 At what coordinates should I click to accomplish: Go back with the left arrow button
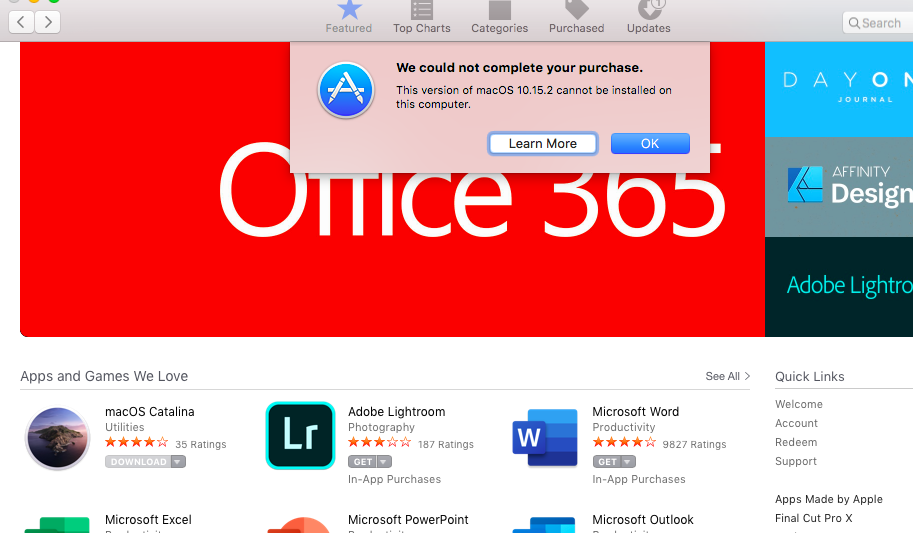(21, 23)
